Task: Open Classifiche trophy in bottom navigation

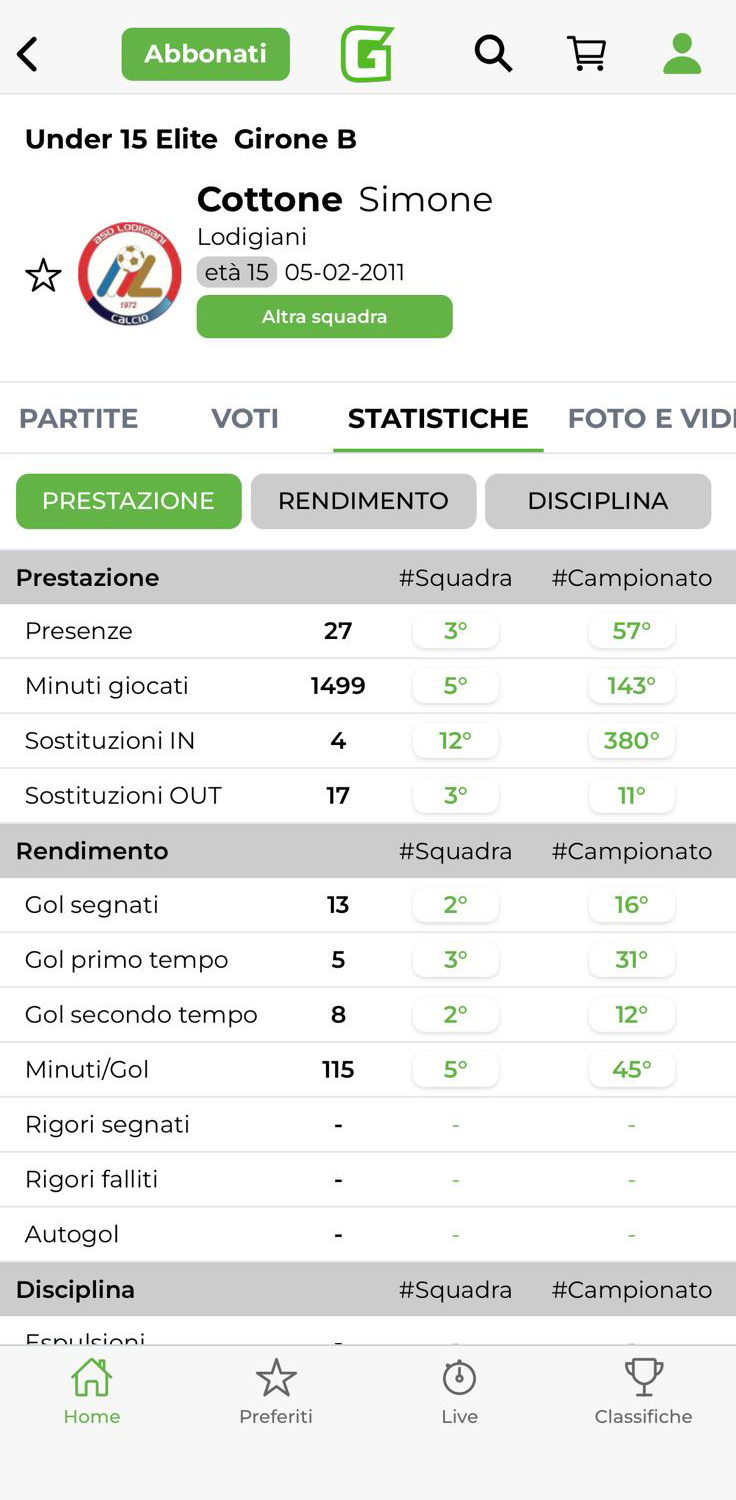Action: pos(643,1390)
